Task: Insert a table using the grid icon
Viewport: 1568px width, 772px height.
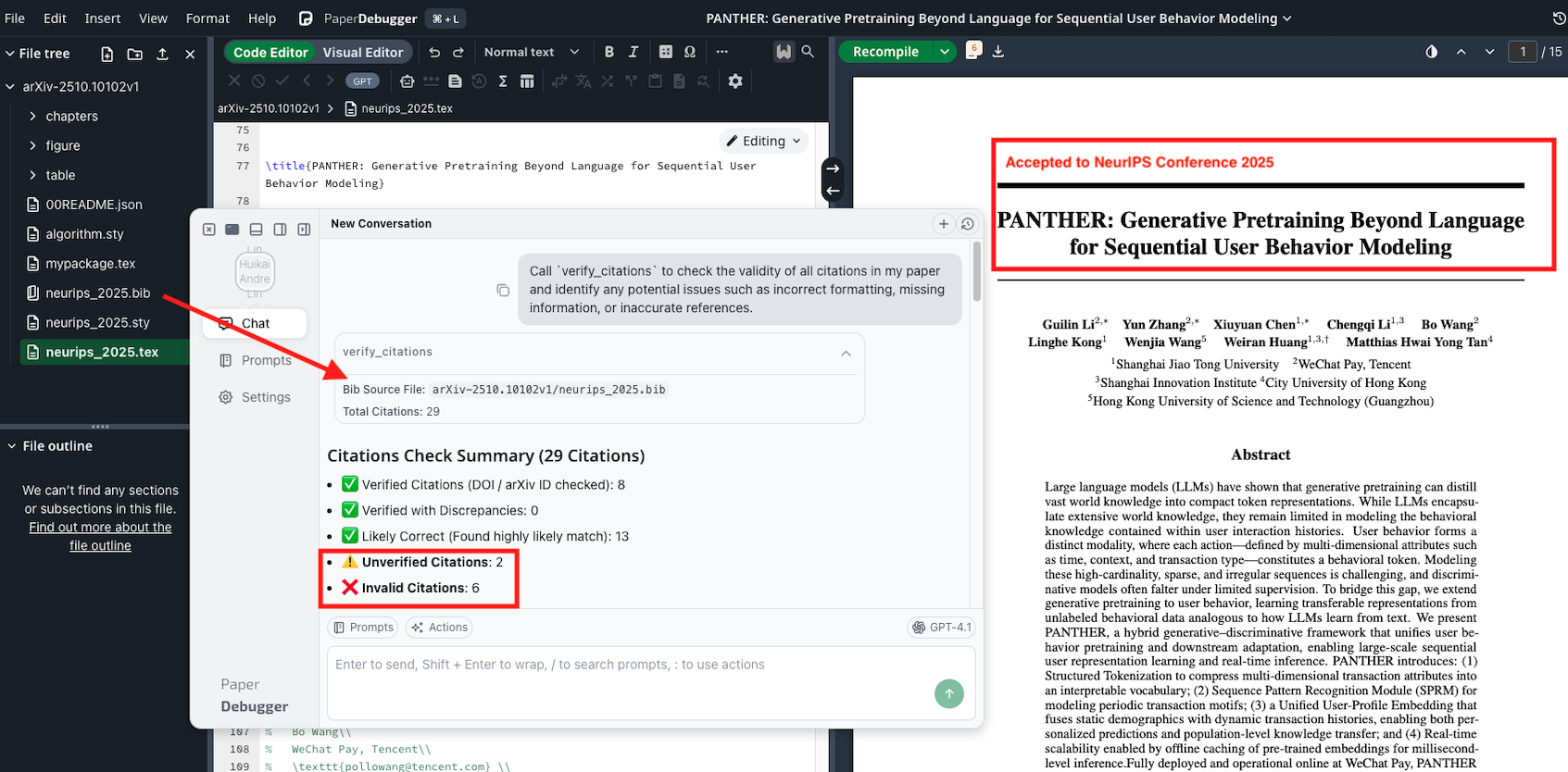Action: pyautogui.click(x=665, y=52)
